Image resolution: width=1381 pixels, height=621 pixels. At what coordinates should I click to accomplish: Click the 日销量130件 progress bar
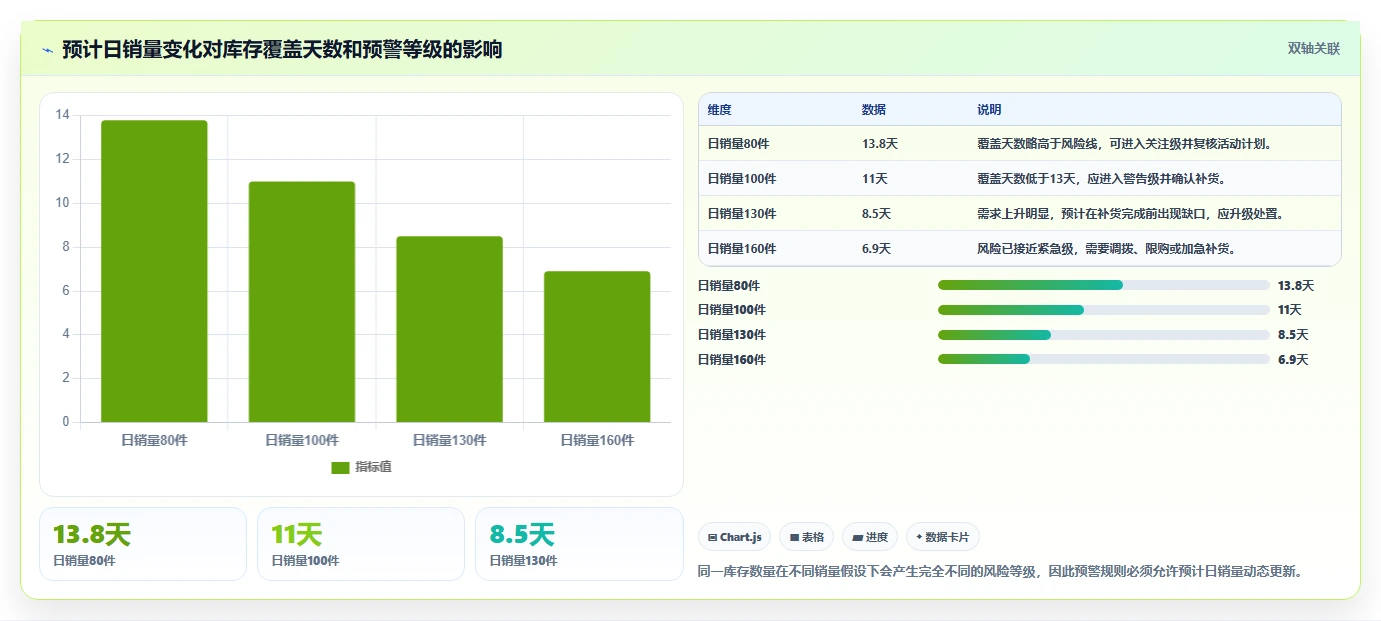(1104, 335)
